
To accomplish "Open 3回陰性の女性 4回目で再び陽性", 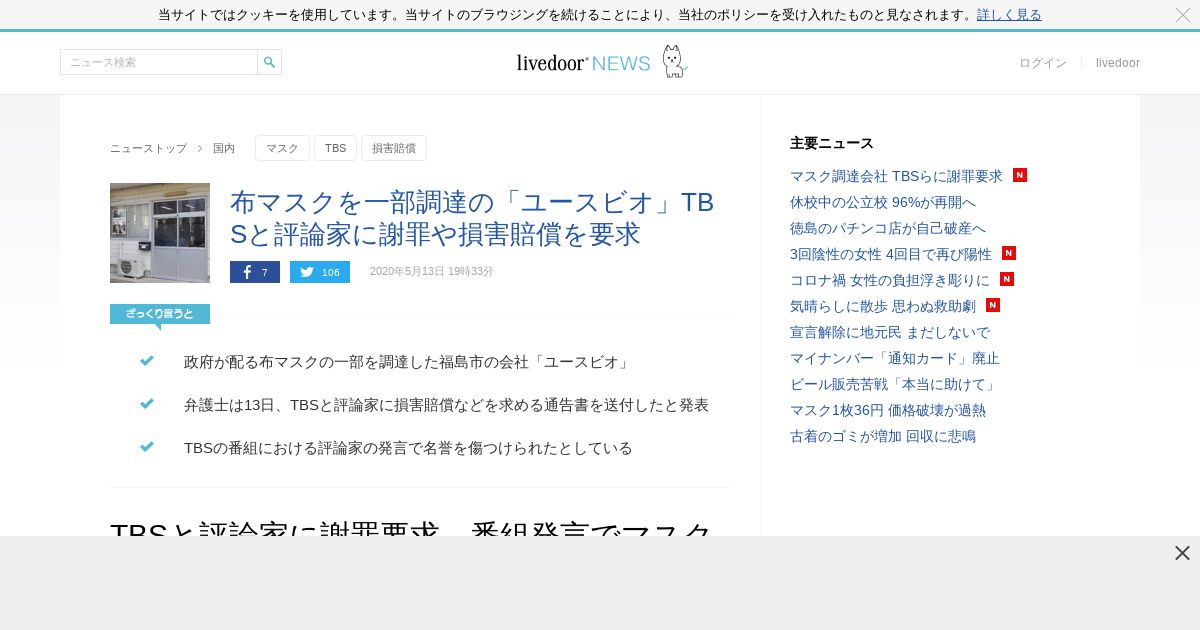I will click(x=891, y=254).
